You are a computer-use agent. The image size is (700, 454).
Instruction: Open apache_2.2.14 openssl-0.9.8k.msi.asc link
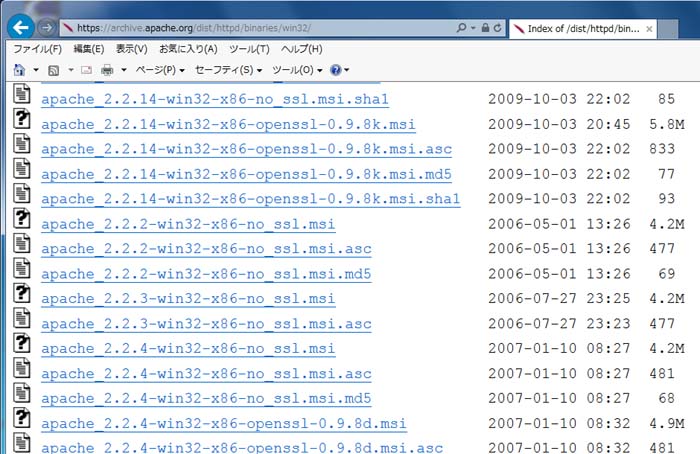click(246, 149)
